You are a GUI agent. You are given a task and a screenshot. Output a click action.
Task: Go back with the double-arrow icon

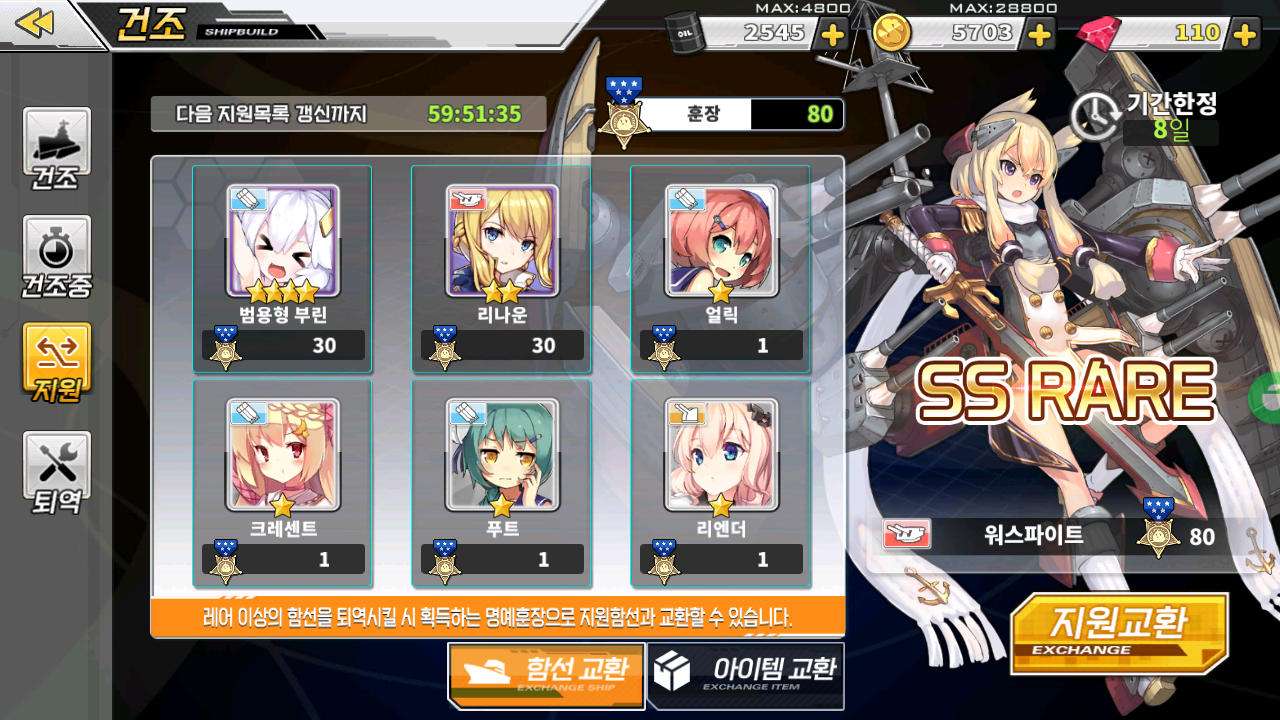point(35,23)
